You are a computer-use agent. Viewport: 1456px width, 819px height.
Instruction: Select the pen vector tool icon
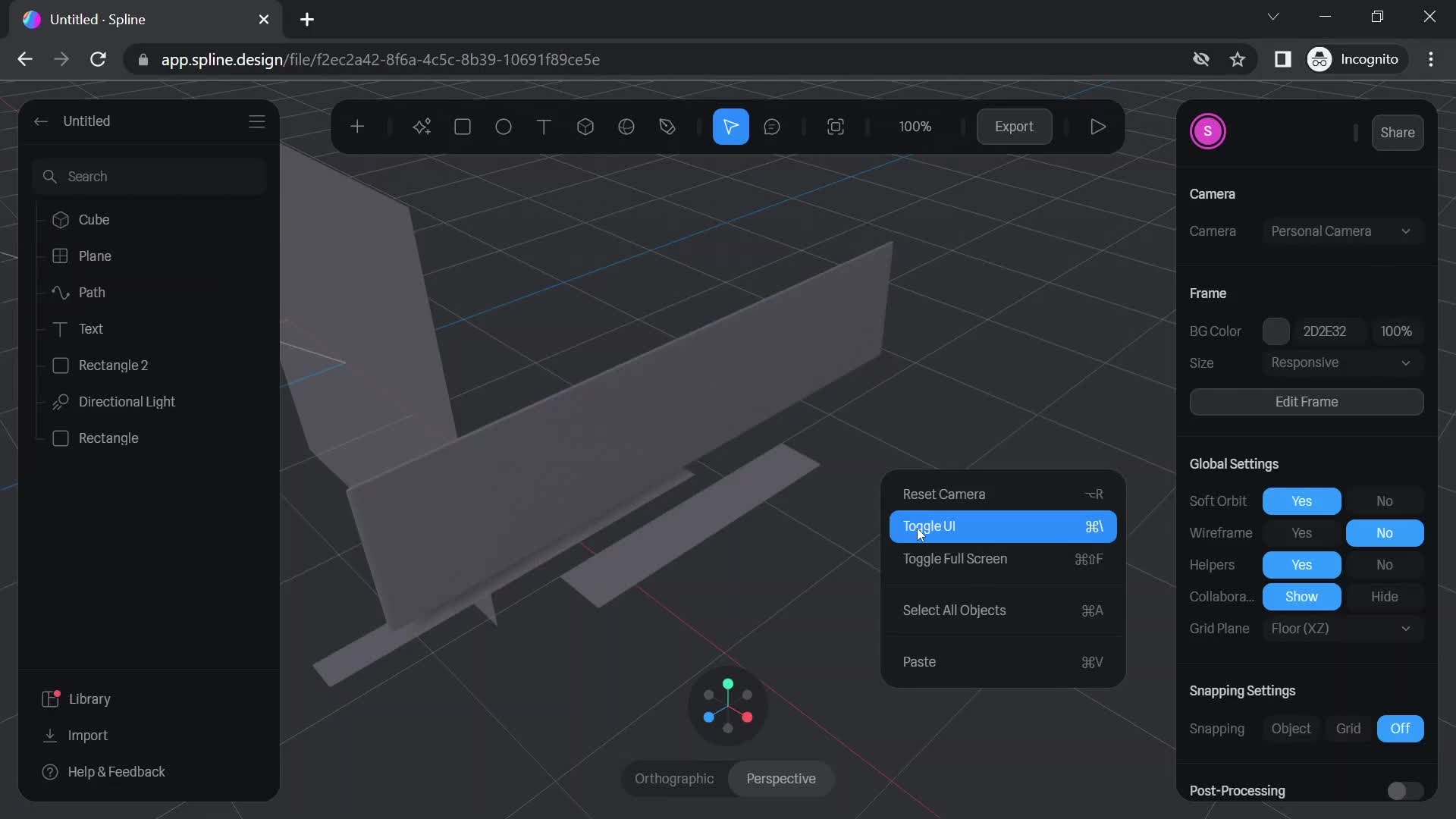click(667, 127)
